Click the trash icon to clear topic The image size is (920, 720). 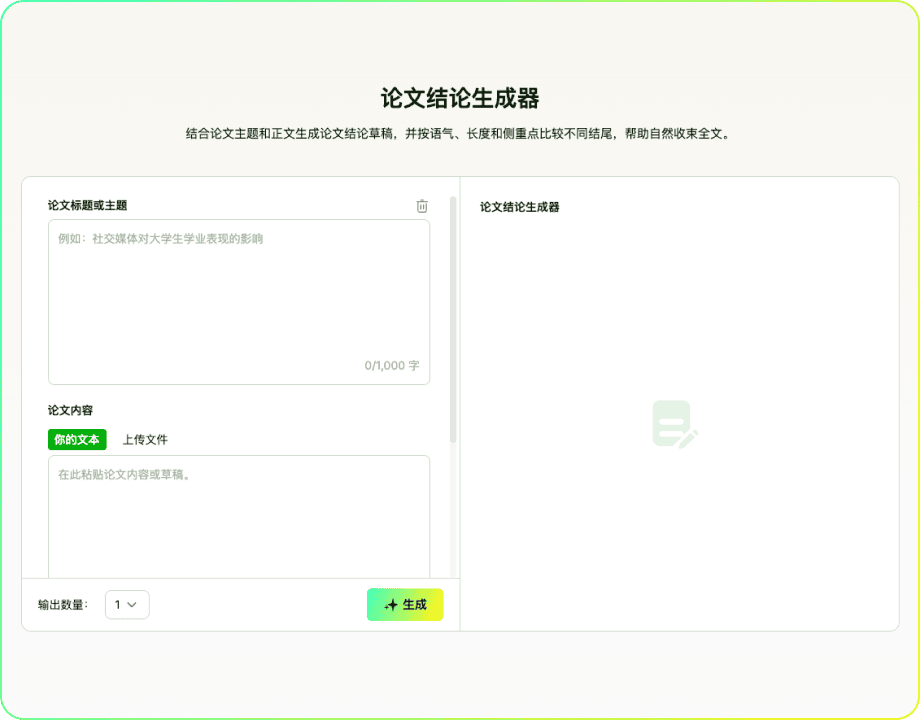pos(422,206)
